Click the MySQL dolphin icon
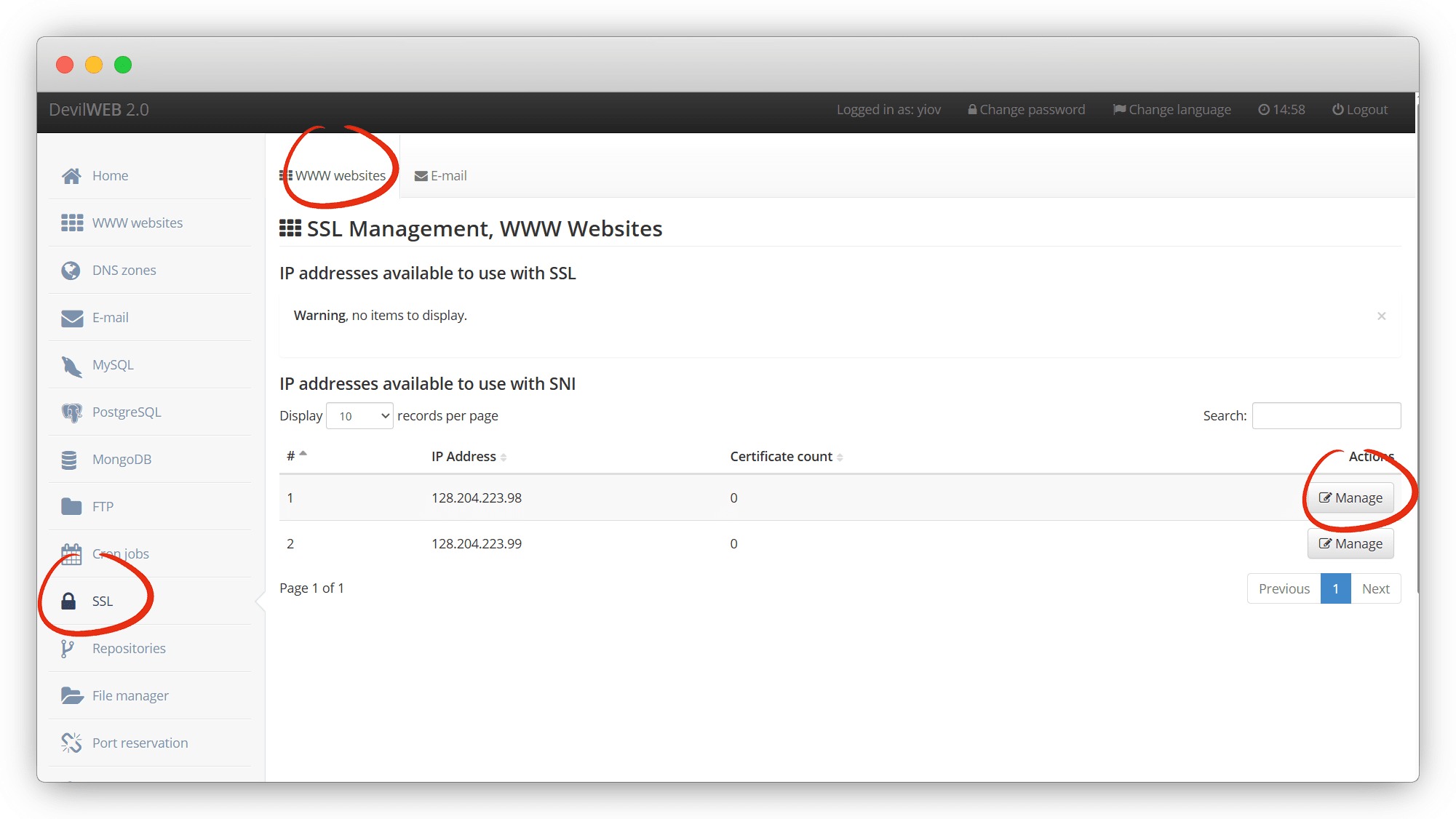The width and height of the screenshot is (1456, 819). point(71,365)
